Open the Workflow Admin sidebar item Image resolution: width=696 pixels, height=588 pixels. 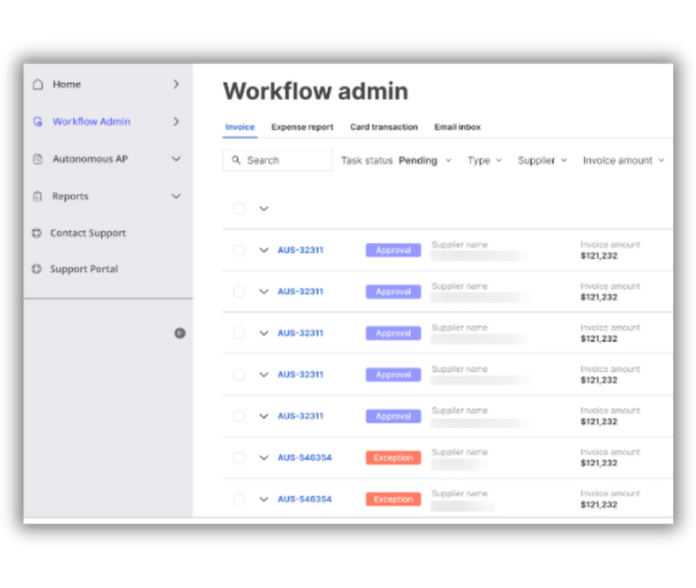(x=108, y=122)
